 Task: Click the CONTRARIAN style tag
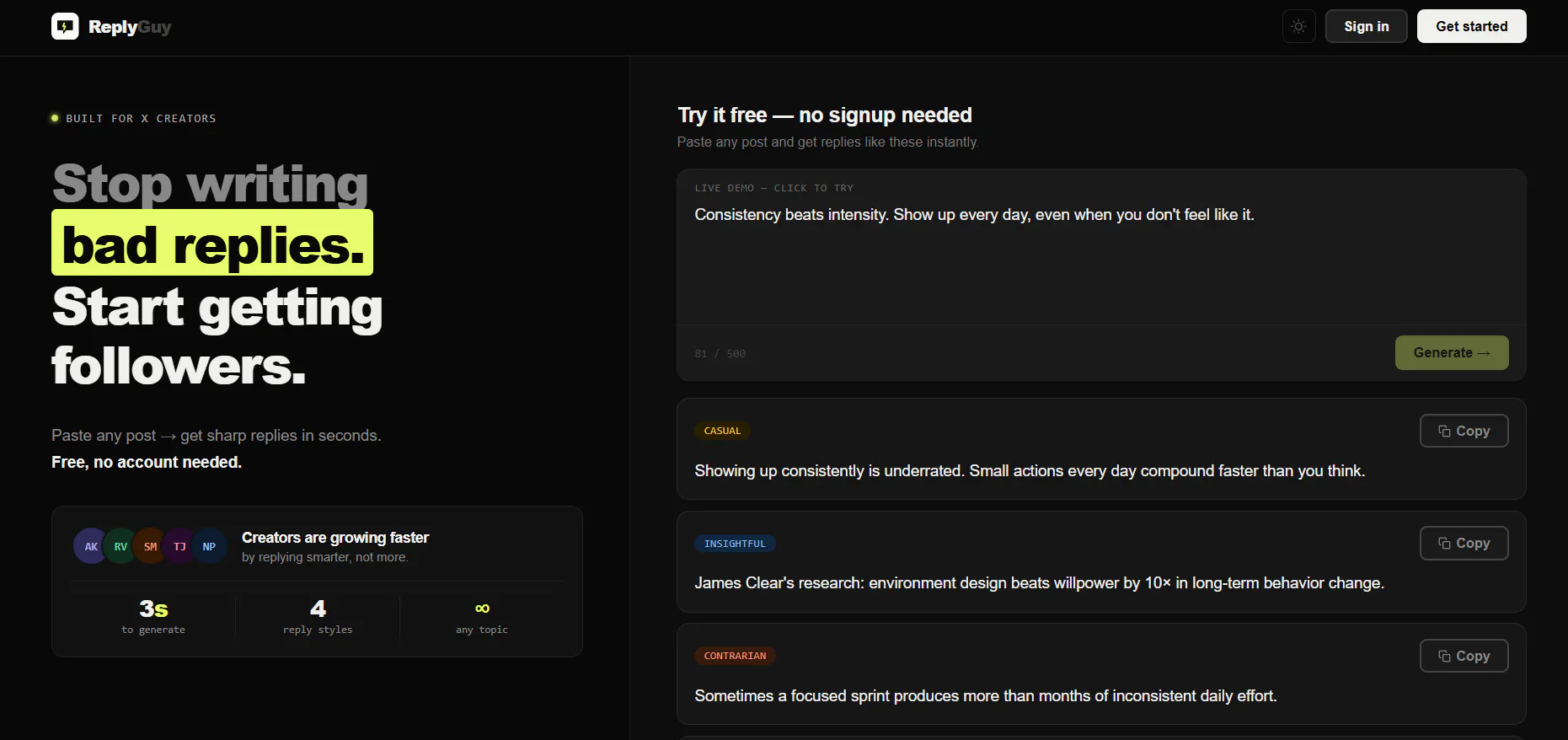[735, 656]
